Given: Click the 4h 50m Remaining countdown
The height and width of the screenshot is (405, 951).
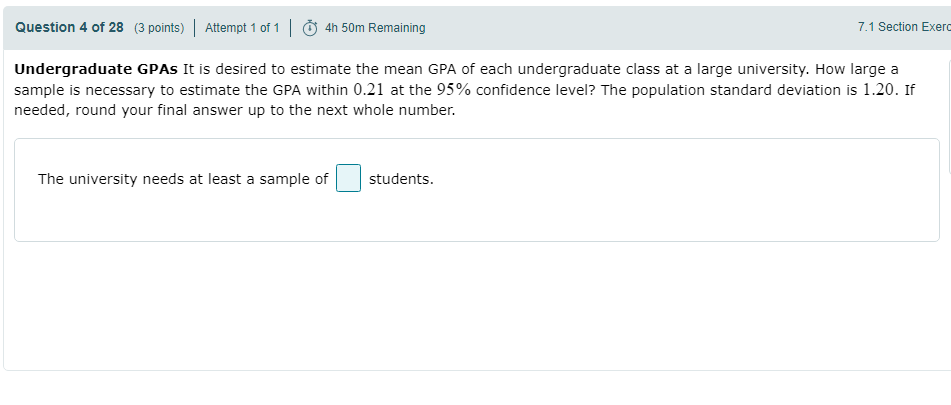Looking at the screenshot, I should point(375,28).
